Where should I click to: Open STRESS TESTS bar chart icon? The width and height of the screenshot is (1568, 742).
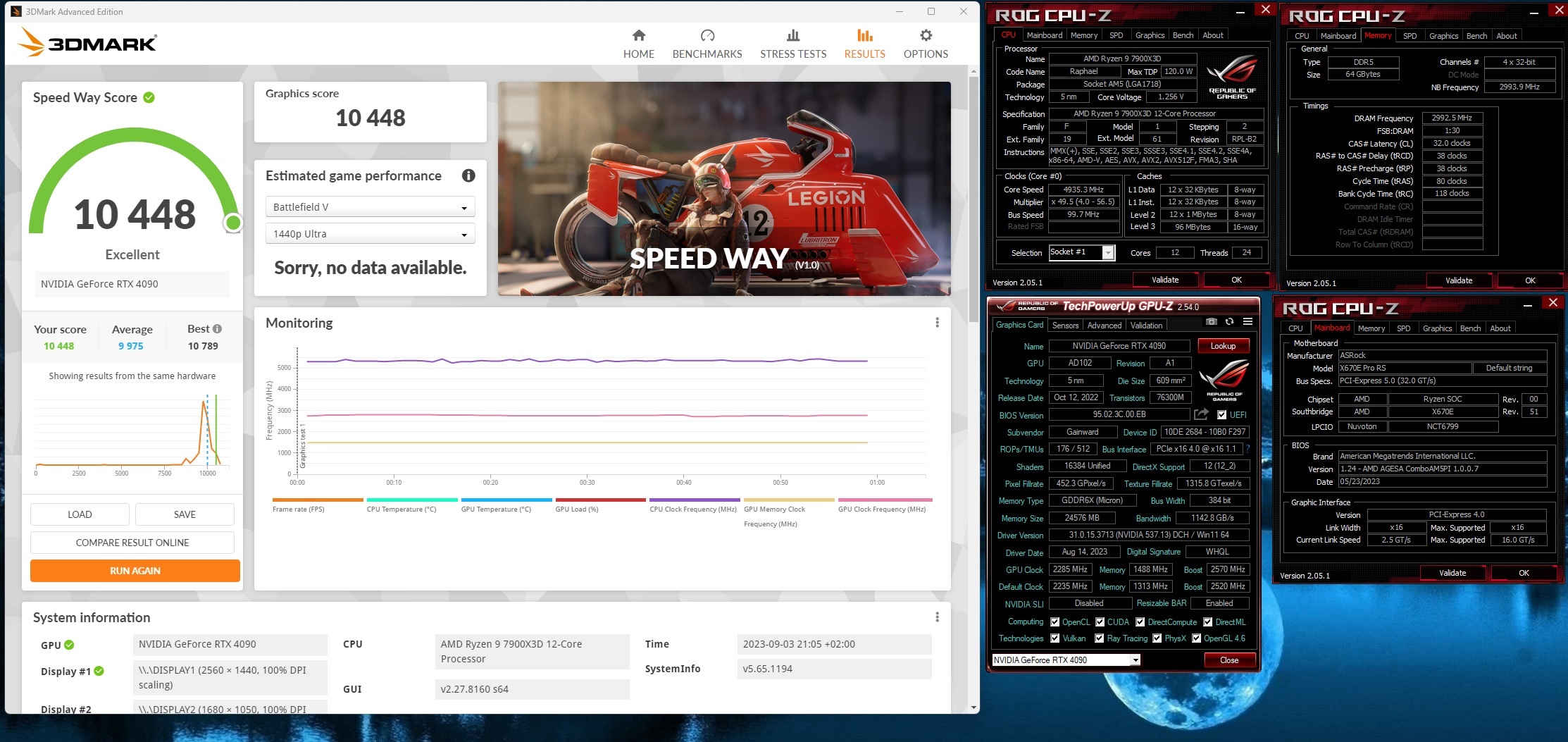click(x=793, y=35)
